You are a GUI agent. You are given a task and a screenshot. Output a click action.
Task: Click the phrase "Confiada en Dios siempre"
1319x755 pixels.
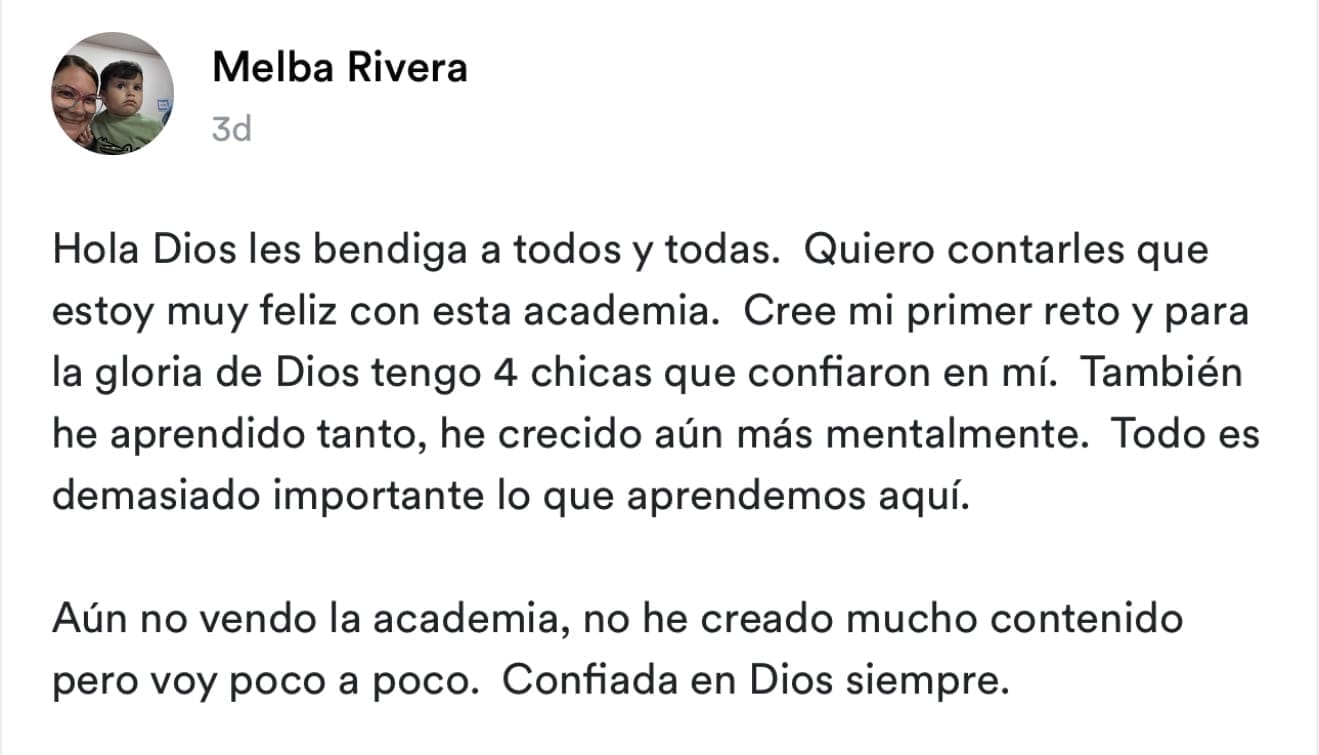click(x=751, y=681)
